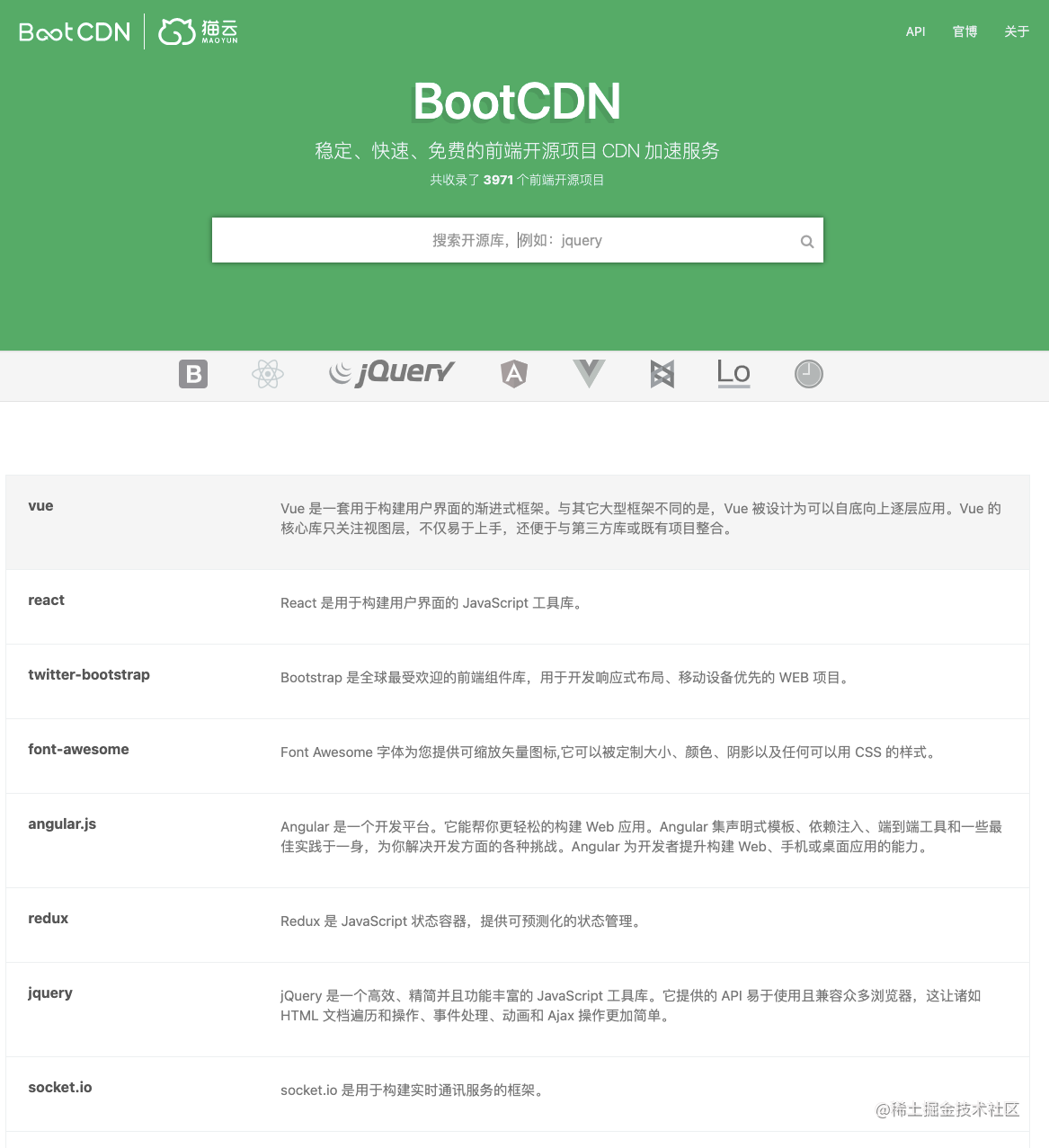Select the React atom icon
The image size is (1049, 1148).
tap(268, 374)
